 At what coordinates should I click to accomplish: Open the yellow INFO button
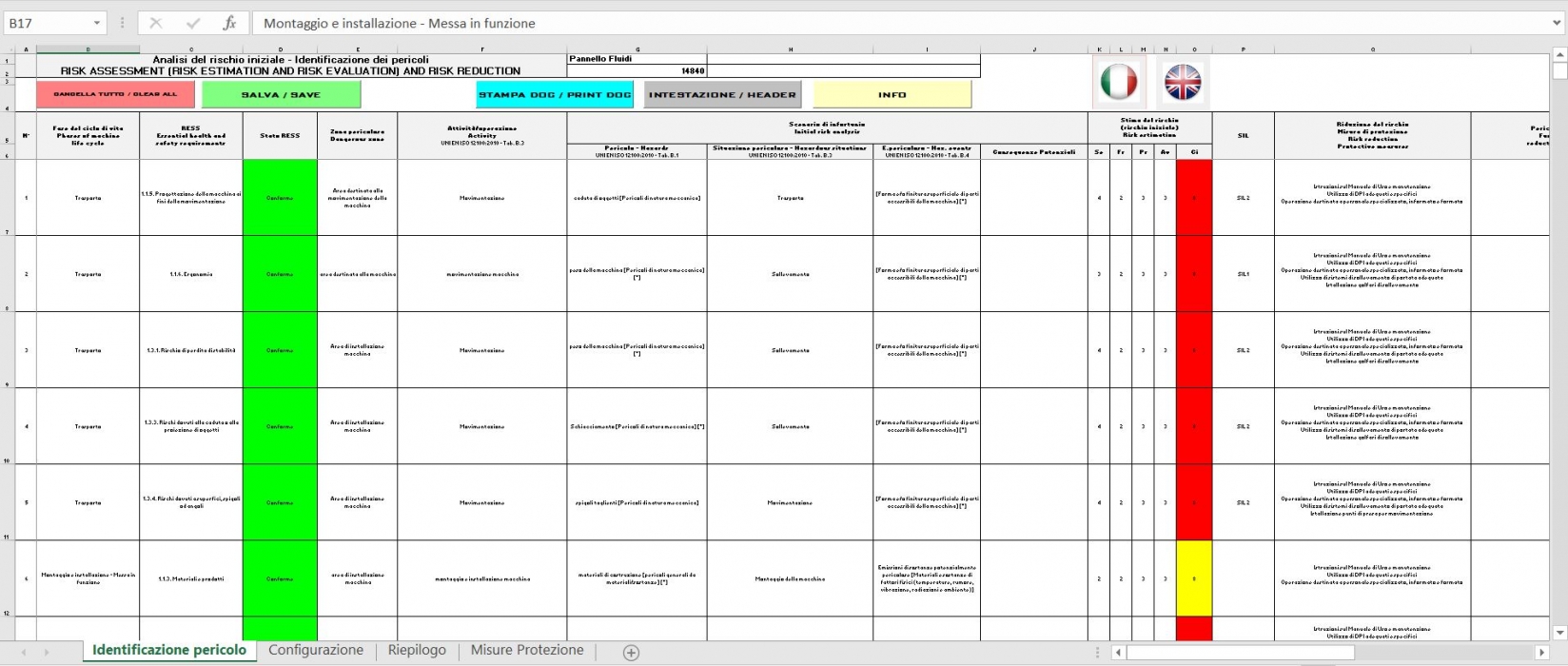892,95
